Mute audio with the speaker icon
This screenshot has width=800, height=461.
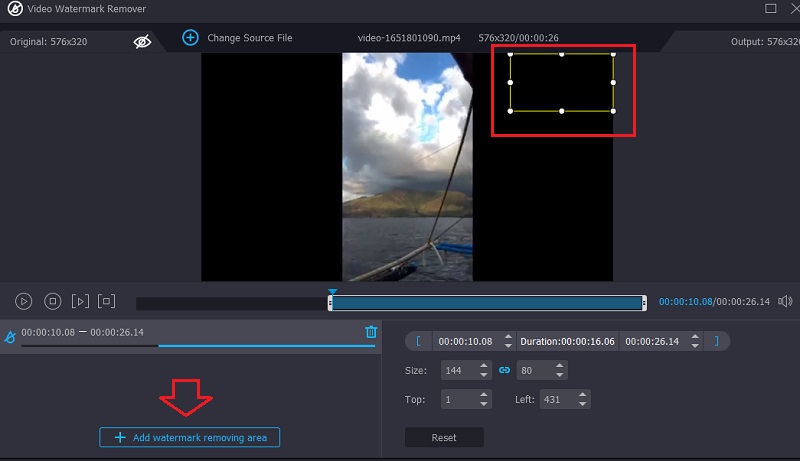pyautogui.click(x=785, y=301)
